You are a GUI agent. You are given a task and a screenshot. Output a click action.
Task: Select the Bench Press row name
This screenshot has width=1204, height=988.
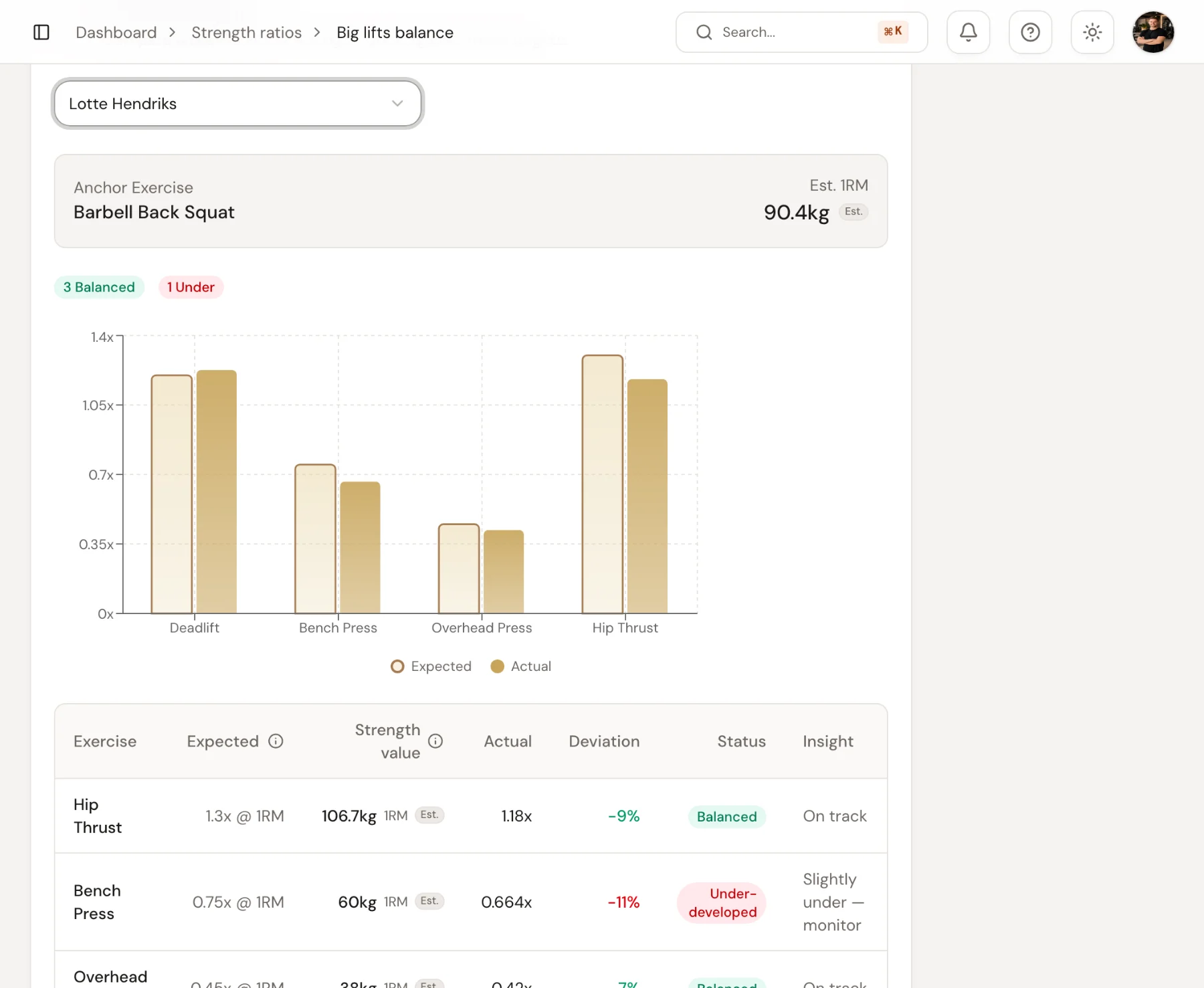click(97, 902)
